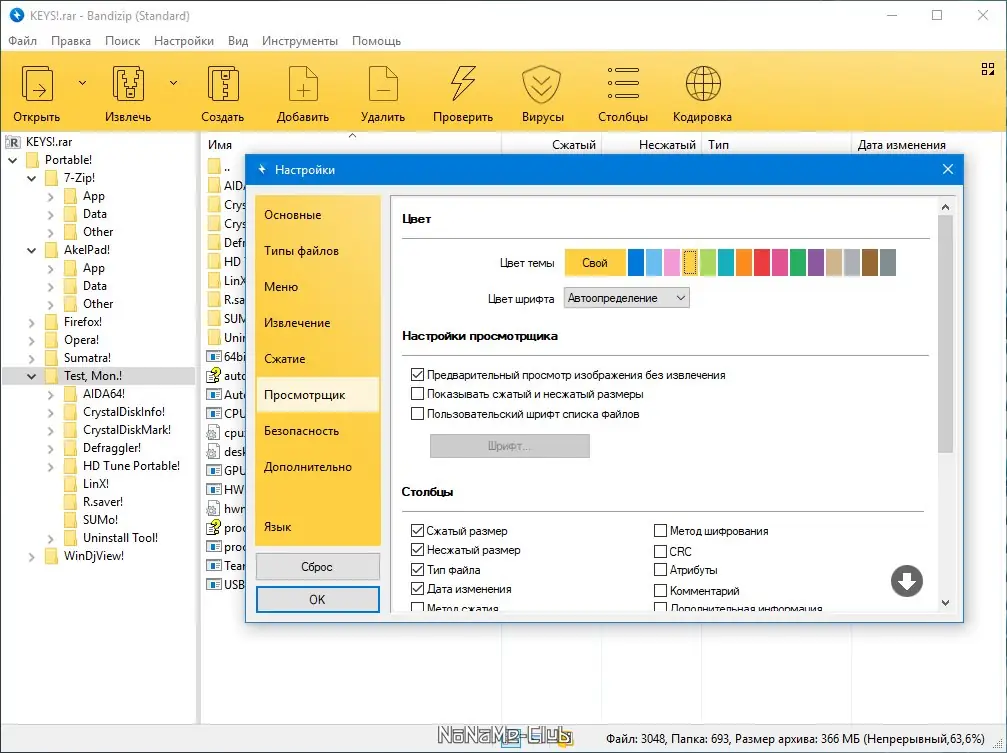This screenshot has width=1007, height=753.
Task: Open the Инструменты menu
Action: 300,40
